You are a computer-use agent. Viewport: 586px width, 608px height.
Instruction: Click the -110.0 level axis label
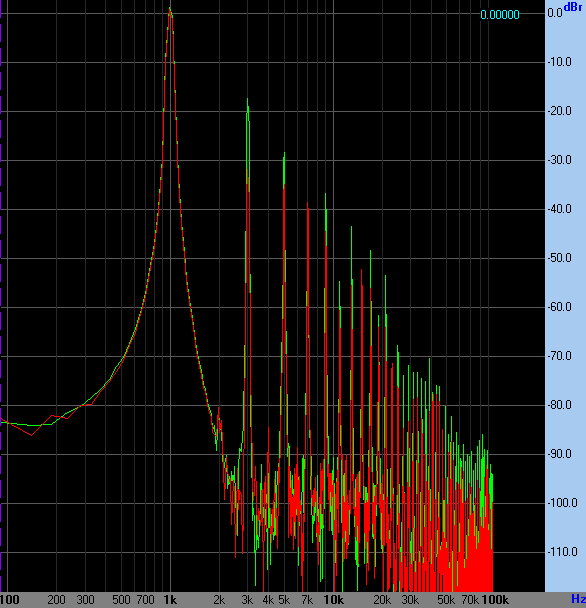coord(562,552)
